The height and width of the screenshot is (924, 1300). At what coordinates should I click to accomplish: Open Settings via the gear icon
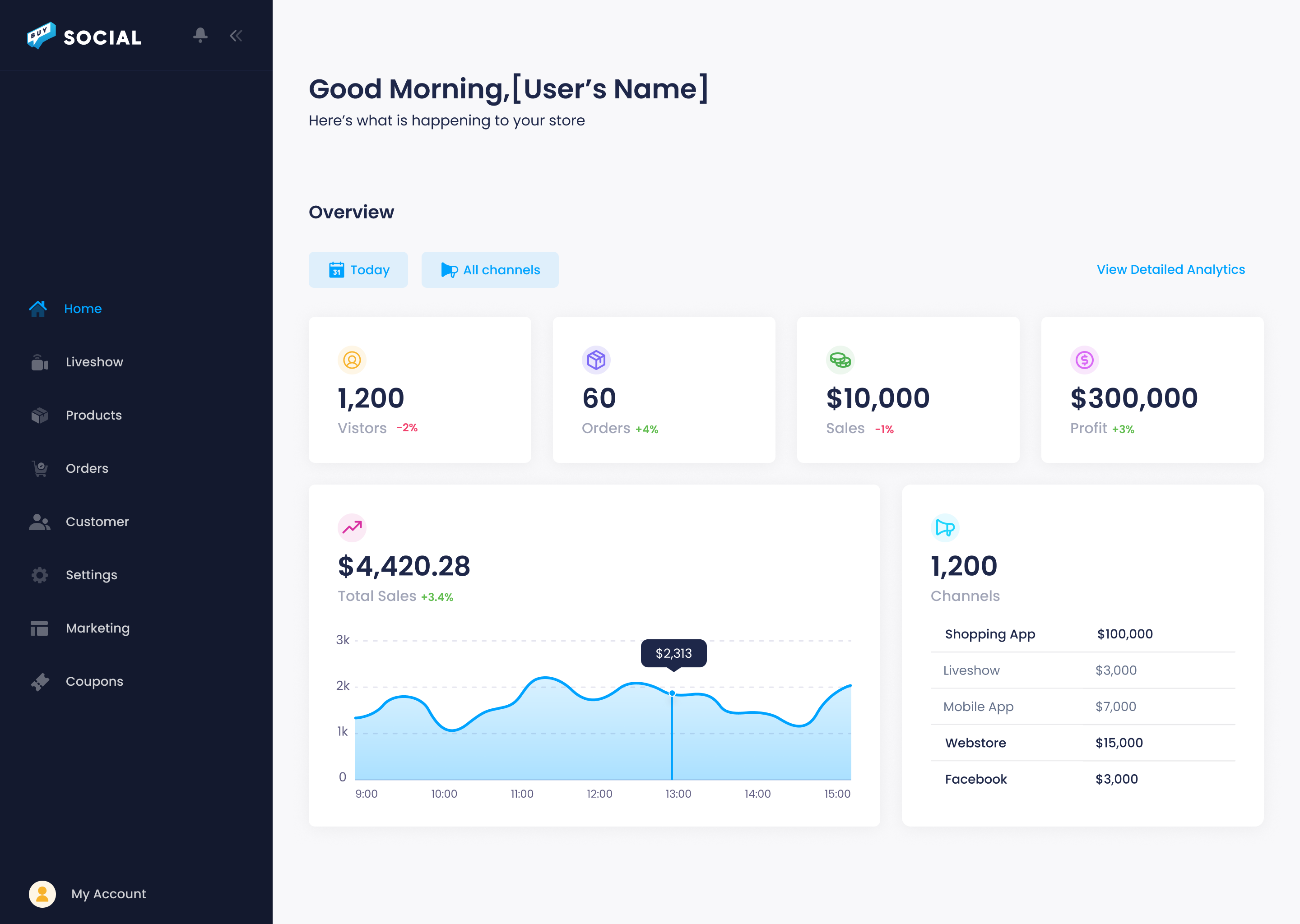pyautogui.click(x=39, y=575)
